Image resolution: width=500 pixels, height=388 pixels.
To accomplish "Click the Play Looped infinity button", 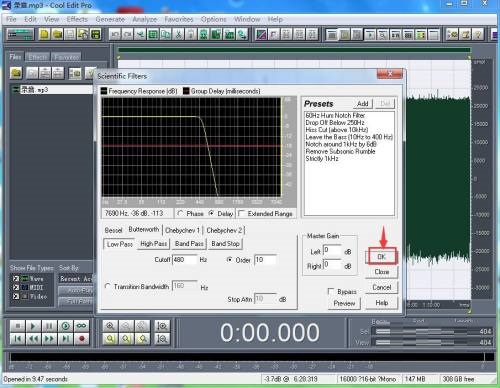I will pyautogui.click(x=81, y=326).
